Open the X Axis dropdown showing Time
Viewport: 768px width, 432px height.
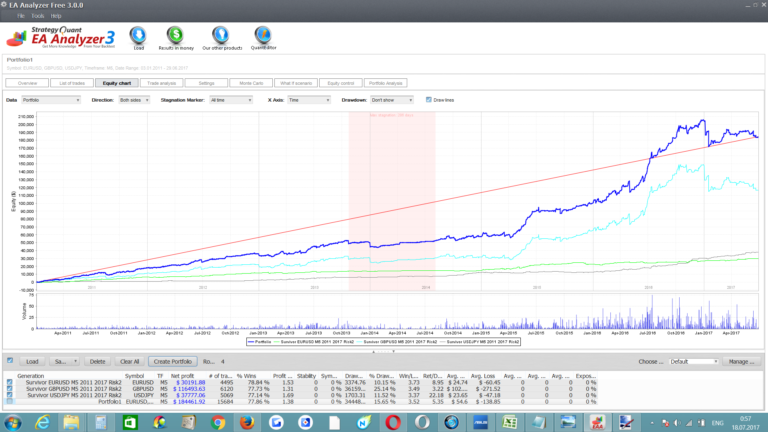(309, 100)
